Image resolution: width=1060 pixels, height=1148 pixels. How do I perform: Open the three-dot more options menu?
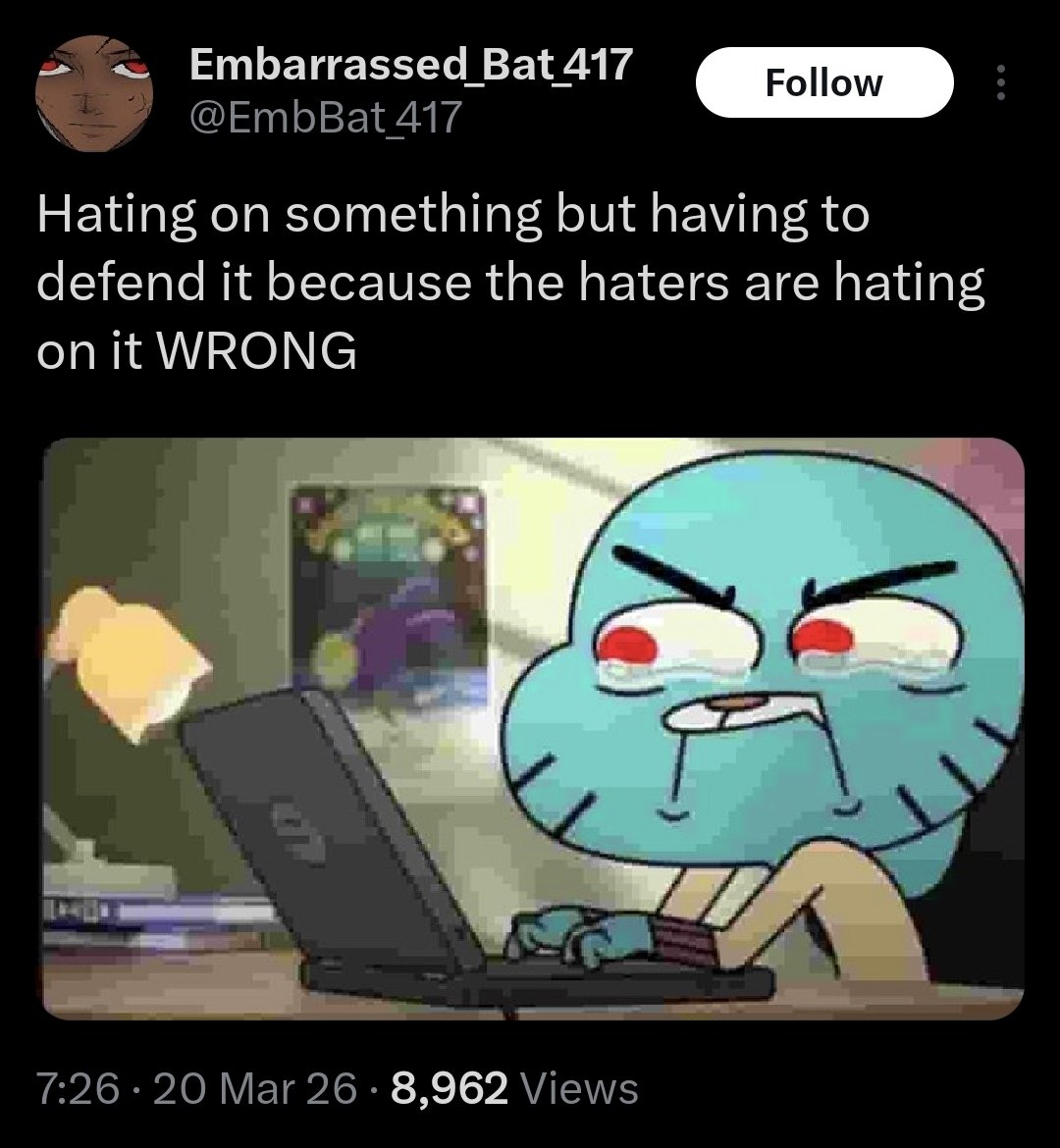click(1001, 82)
